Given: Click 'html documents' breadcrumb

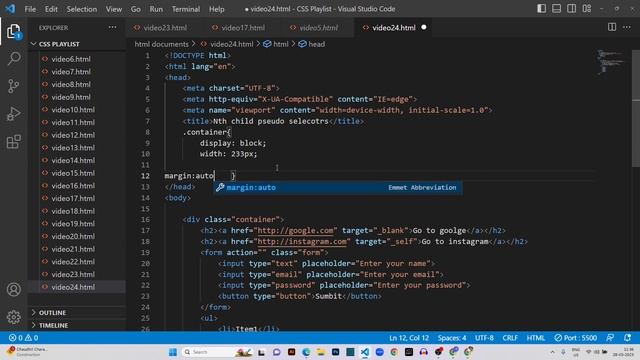Looking at the screenshot, I should (x=162, y=44).
